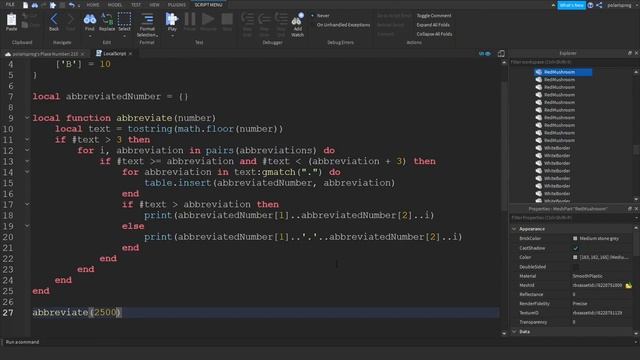Click the share icon near the username
The image size is (640, 360).
click(x=599, y=5)
